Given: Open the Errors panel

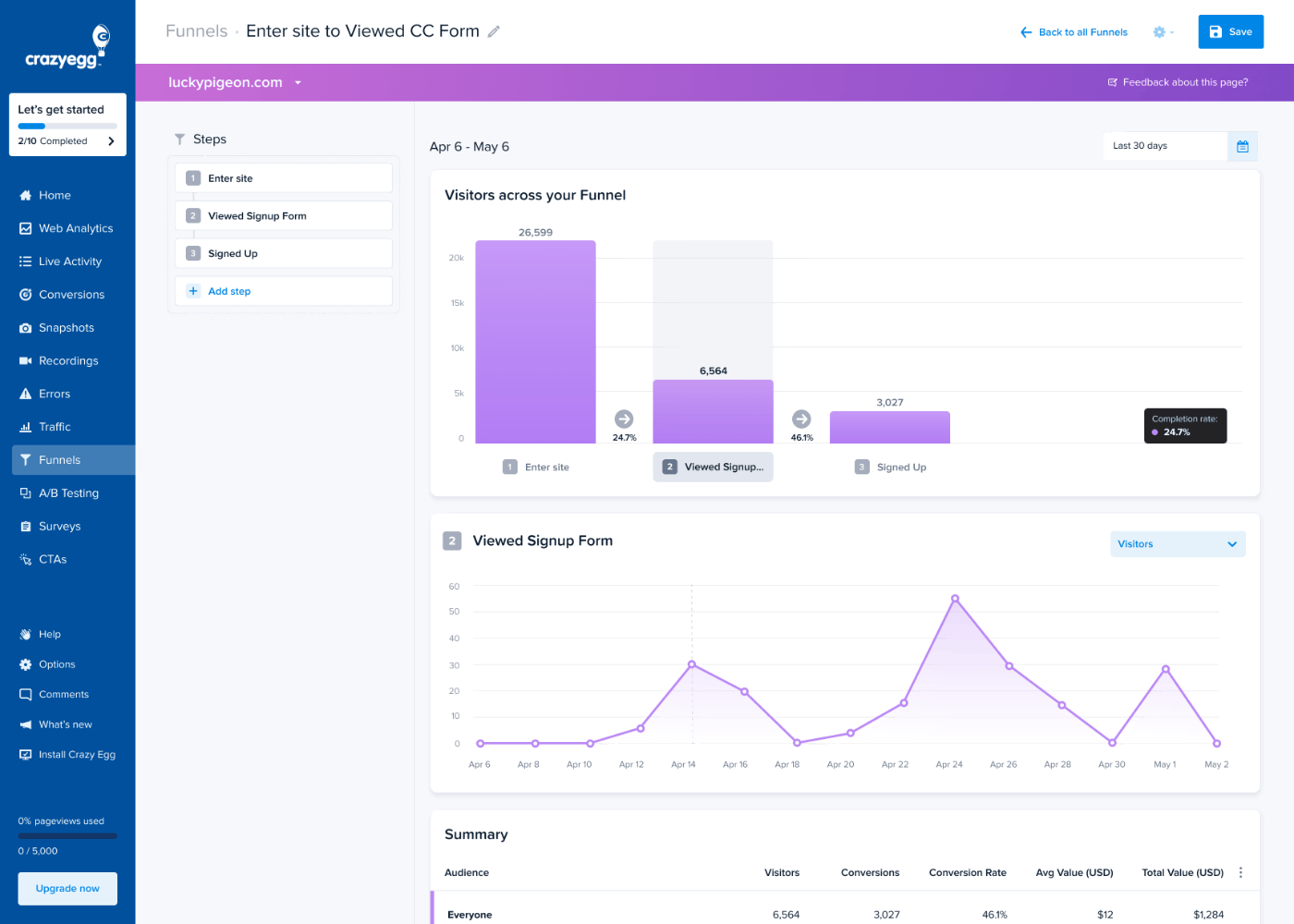Looking at the screenshot, I should [x=54, y=393].
